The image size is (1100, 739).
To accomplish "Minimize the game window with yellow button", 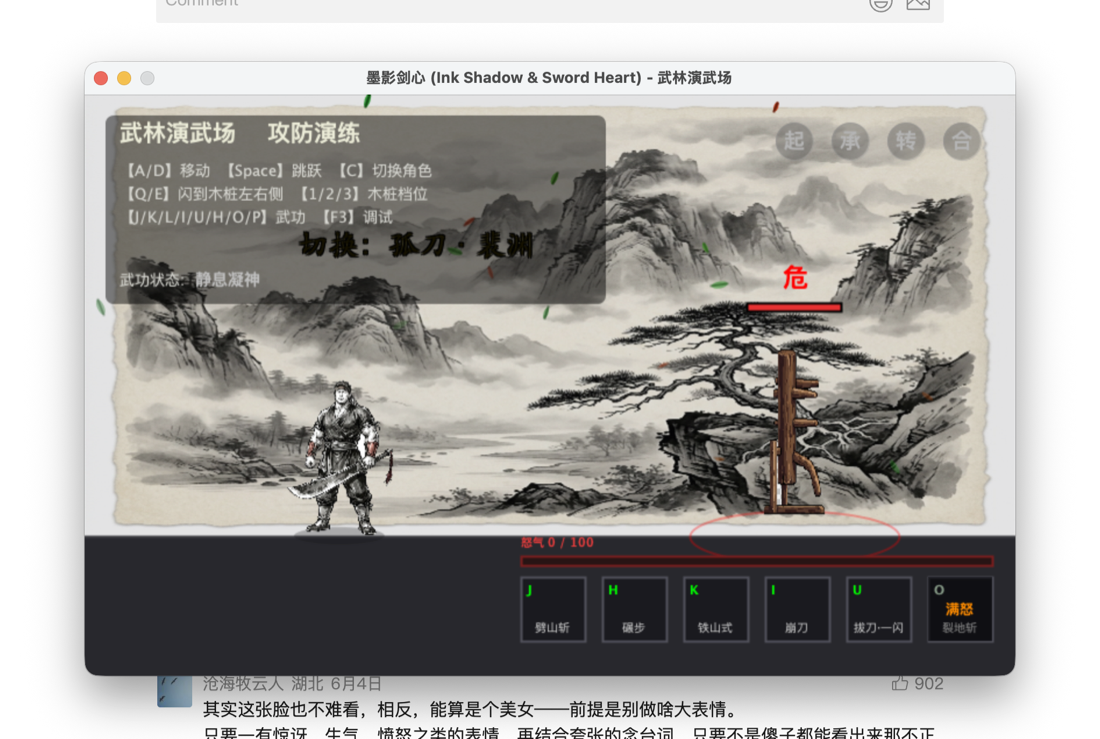I will (x=124, y=78).
